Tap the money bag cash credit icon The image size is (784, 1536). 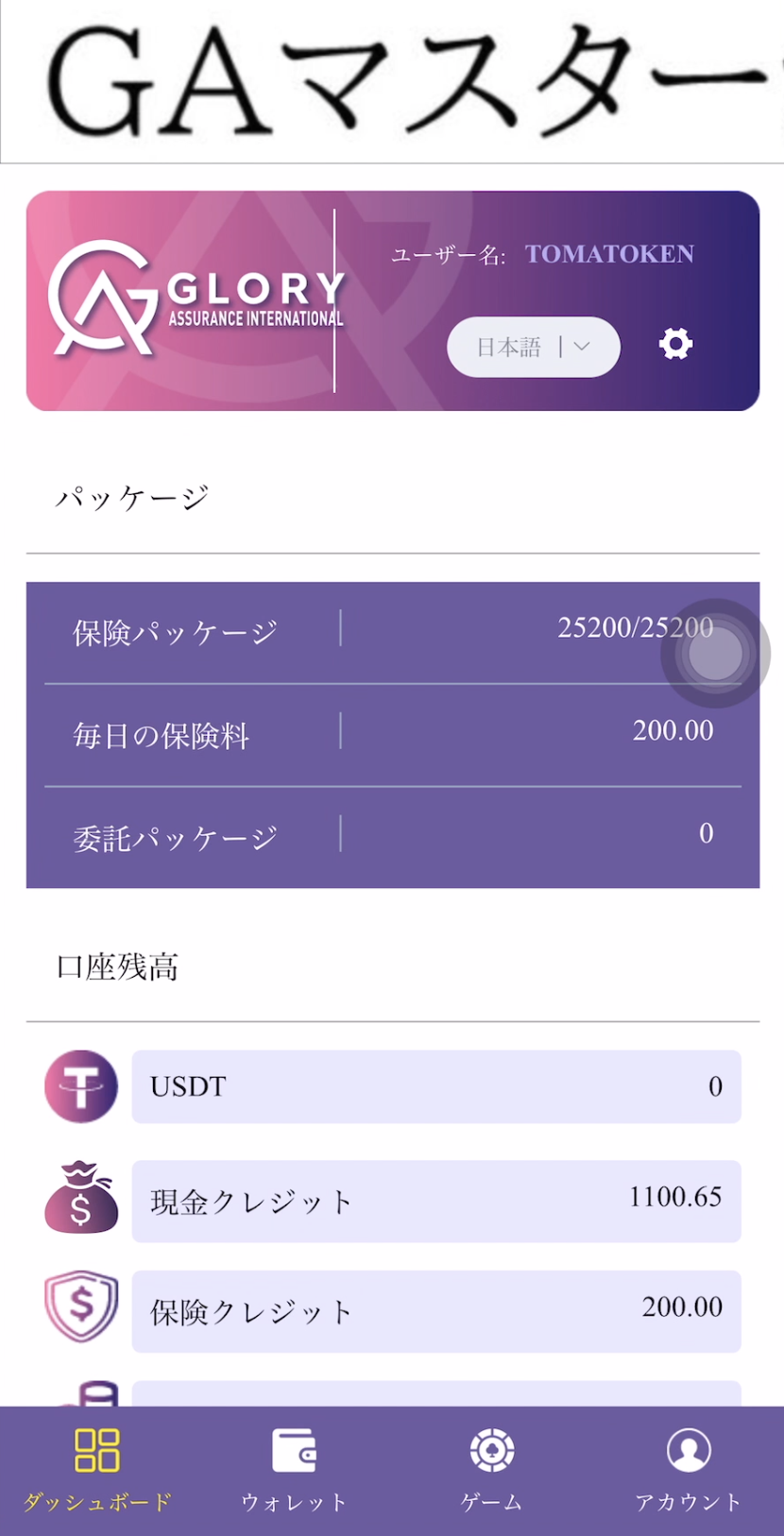81,1198
